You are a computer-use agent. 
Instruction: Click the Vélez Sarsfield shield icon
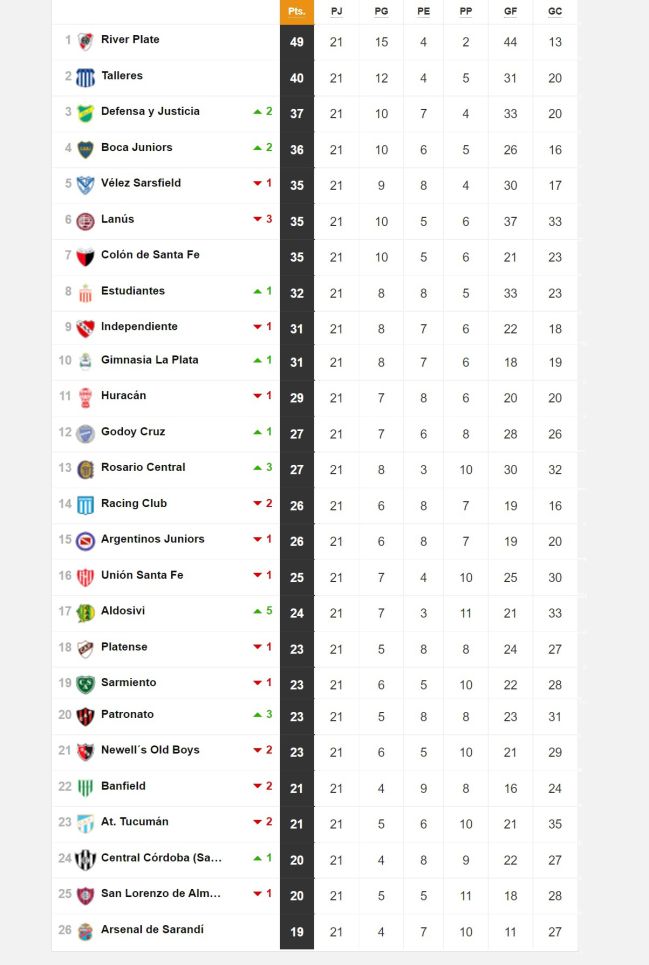point(86,185)
